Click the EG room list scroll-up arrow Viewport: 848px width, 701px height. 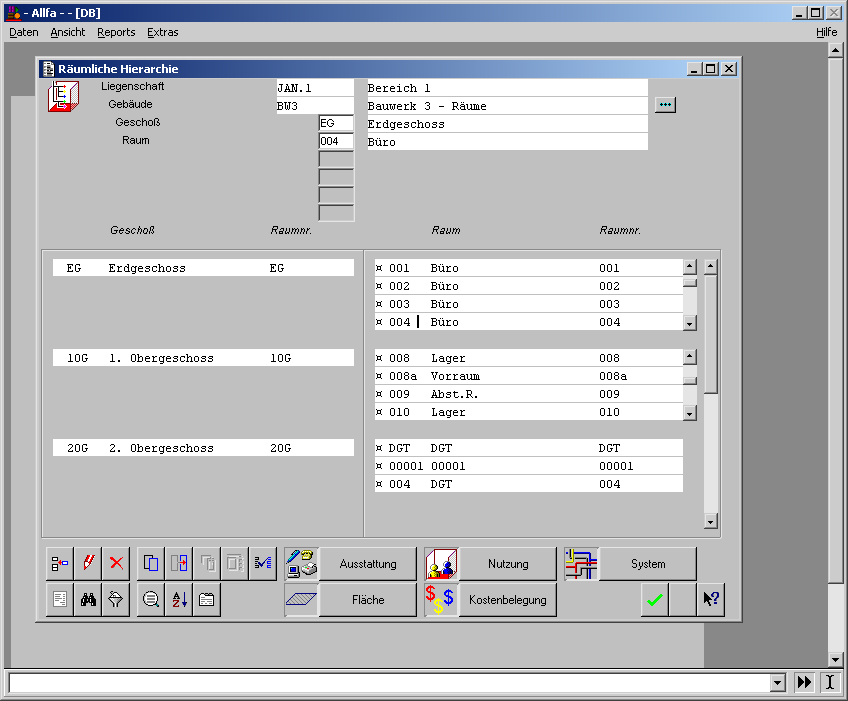(x=690, y=266)
